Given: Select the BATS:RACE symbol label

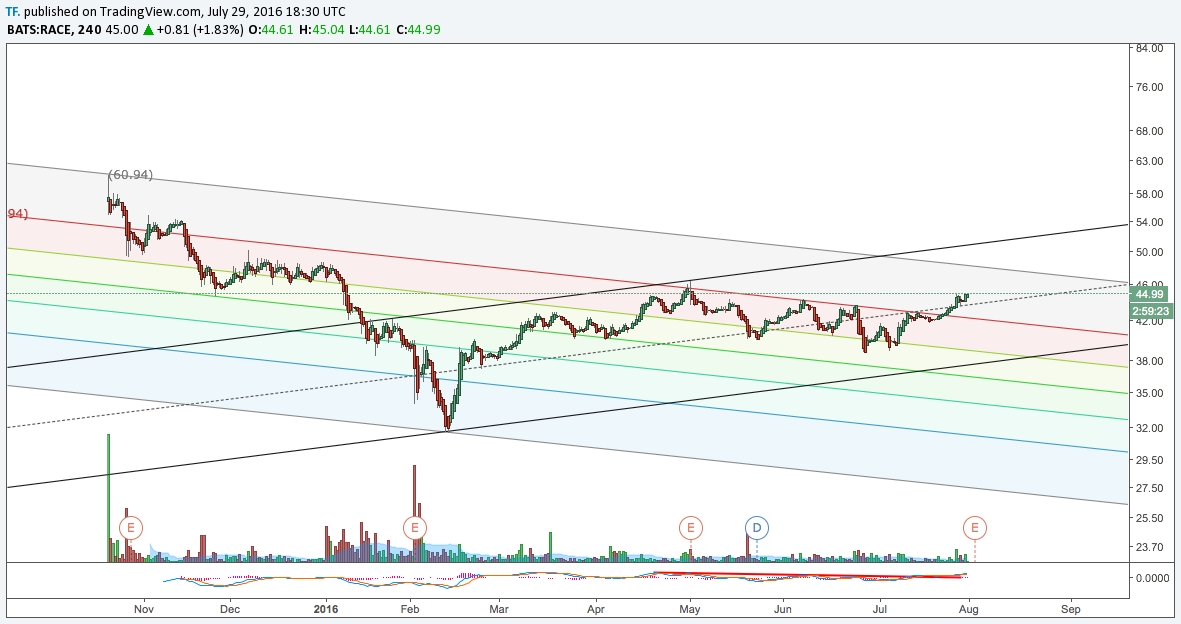Looking at the screenshot, I should (x=40, y=29).
